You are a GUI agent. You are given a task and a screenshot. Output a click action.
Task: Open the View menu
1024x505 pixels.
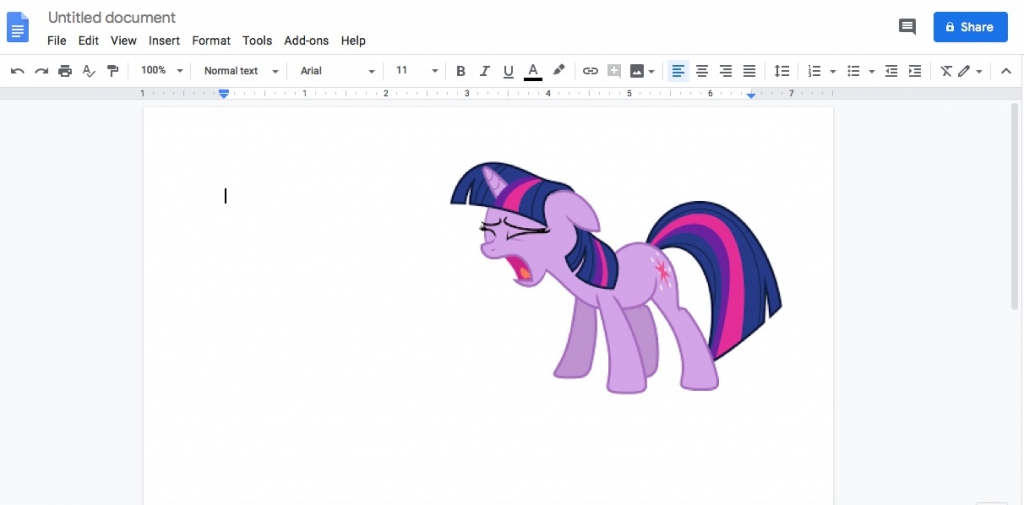click(x=123, y=41)
